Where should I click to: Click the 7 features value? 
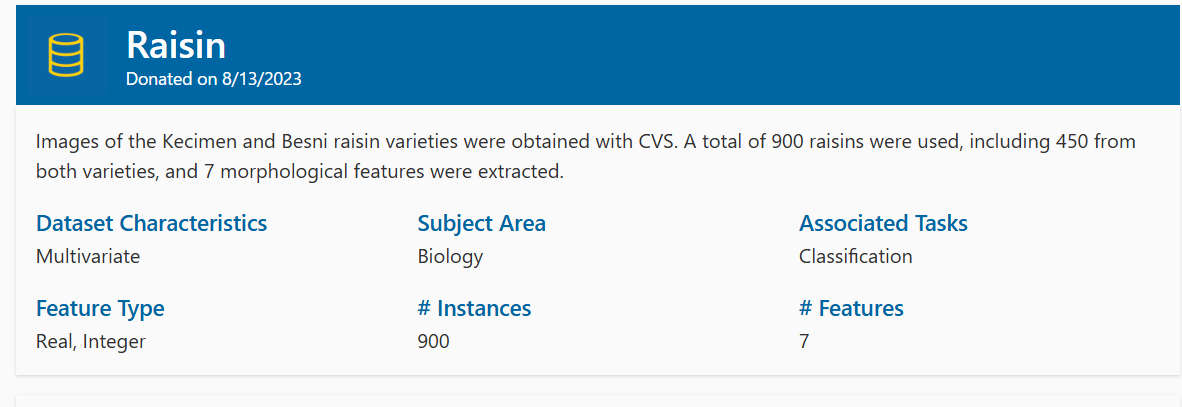[x=804, y=341]
